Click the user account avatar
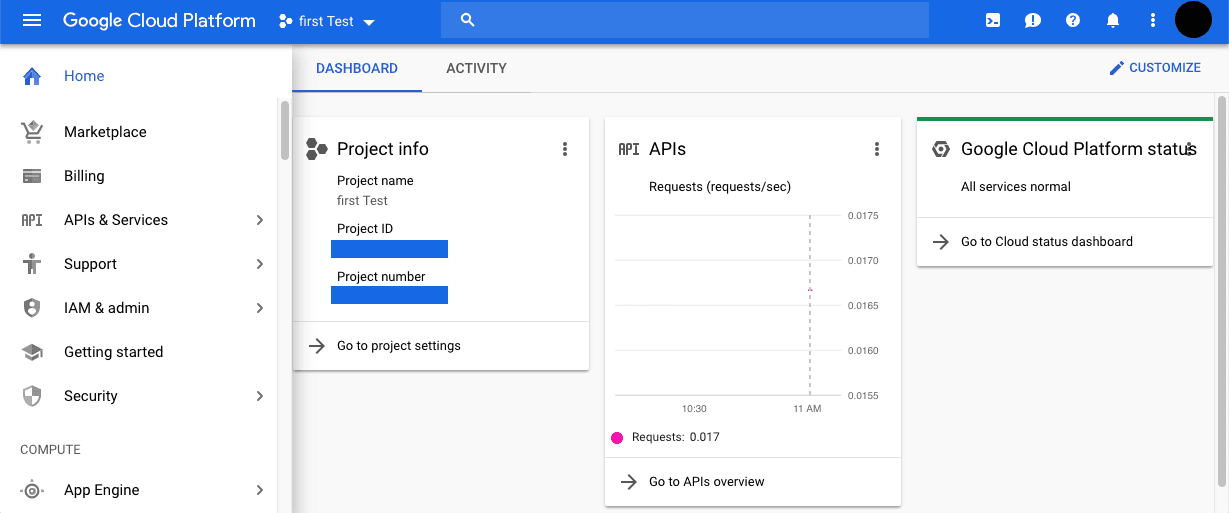The height and width of the screenshot is (513, 1229). coord(1193,20)
